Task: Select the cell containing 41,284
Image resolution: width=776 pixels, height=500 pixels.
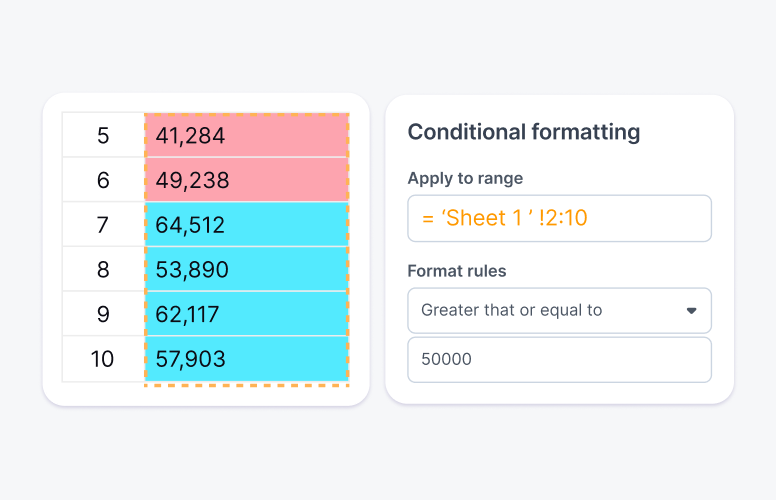Action: click(246, 135)
